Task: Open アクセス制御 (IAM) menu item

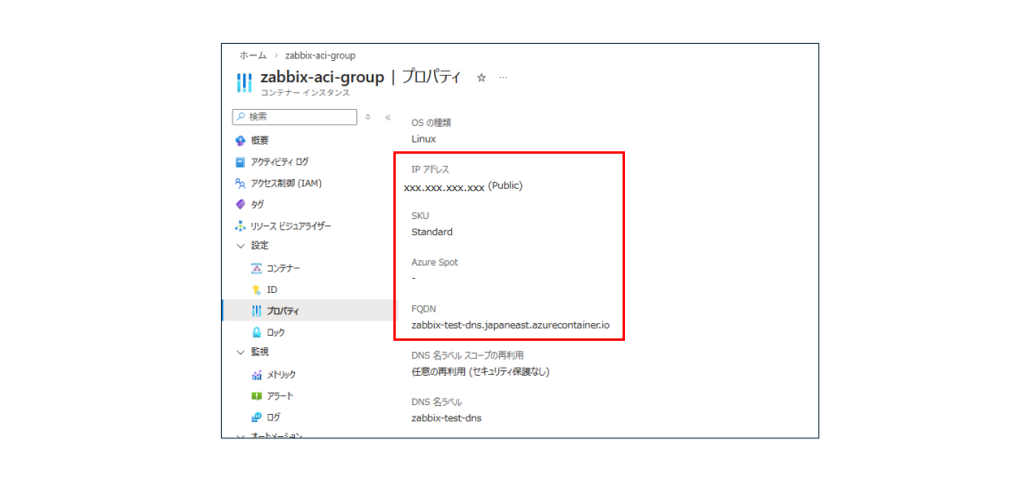Action: tap(286, 184)
